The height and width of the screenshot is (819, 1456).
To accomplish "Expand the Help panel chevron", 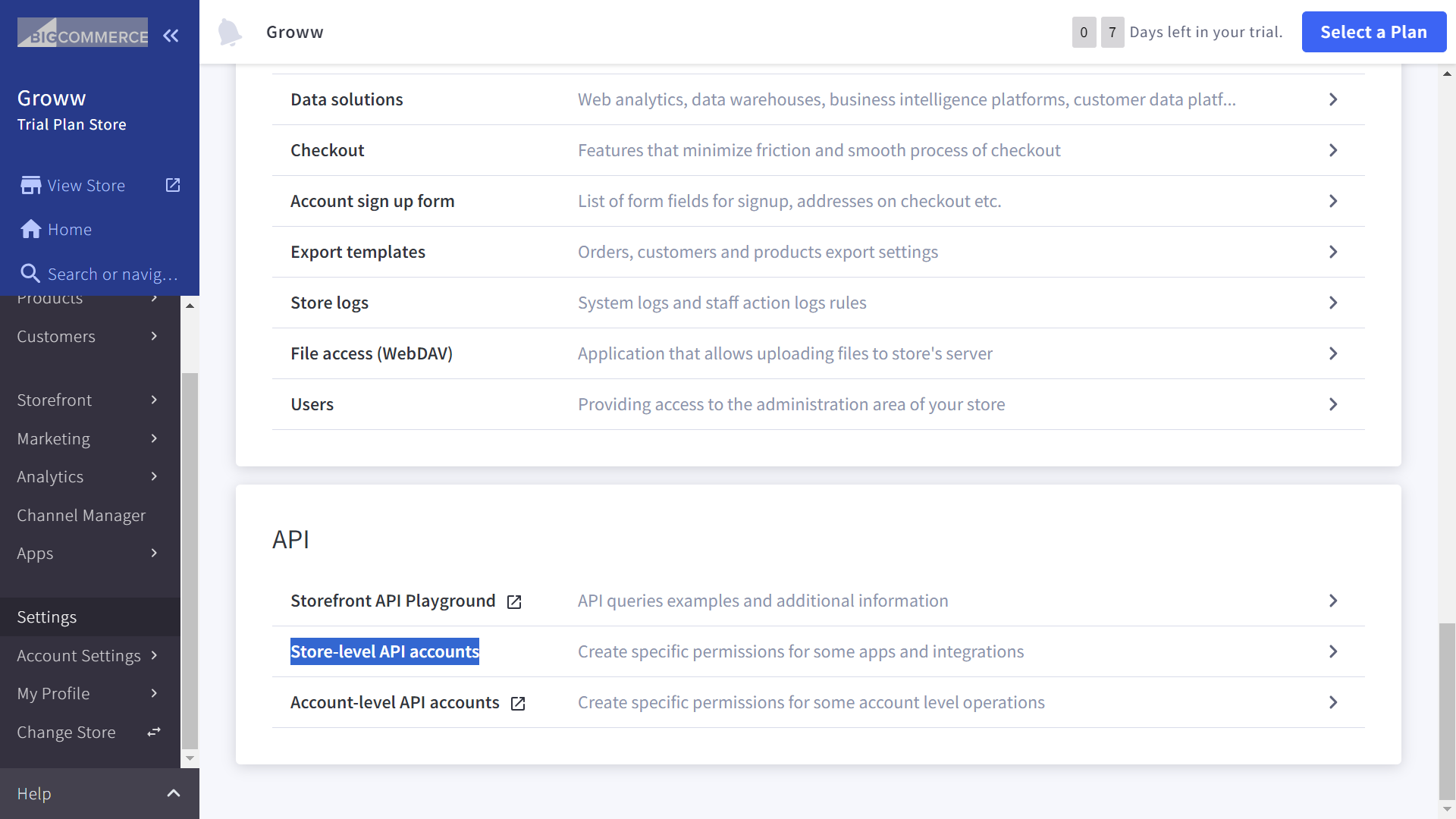I will [174, 793].
